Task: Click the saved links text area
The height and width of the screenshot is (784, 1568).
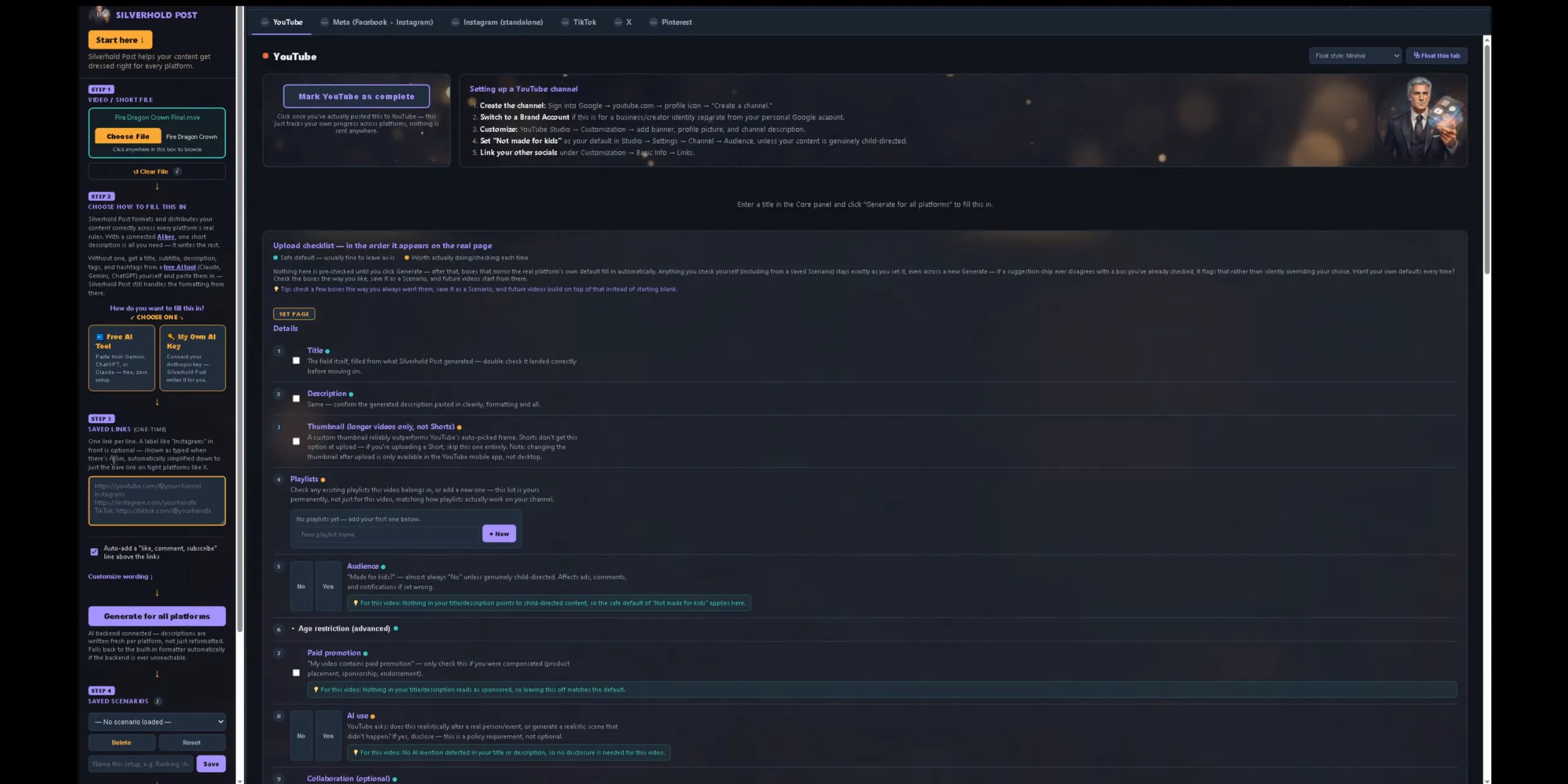Action: click(157, 501)
